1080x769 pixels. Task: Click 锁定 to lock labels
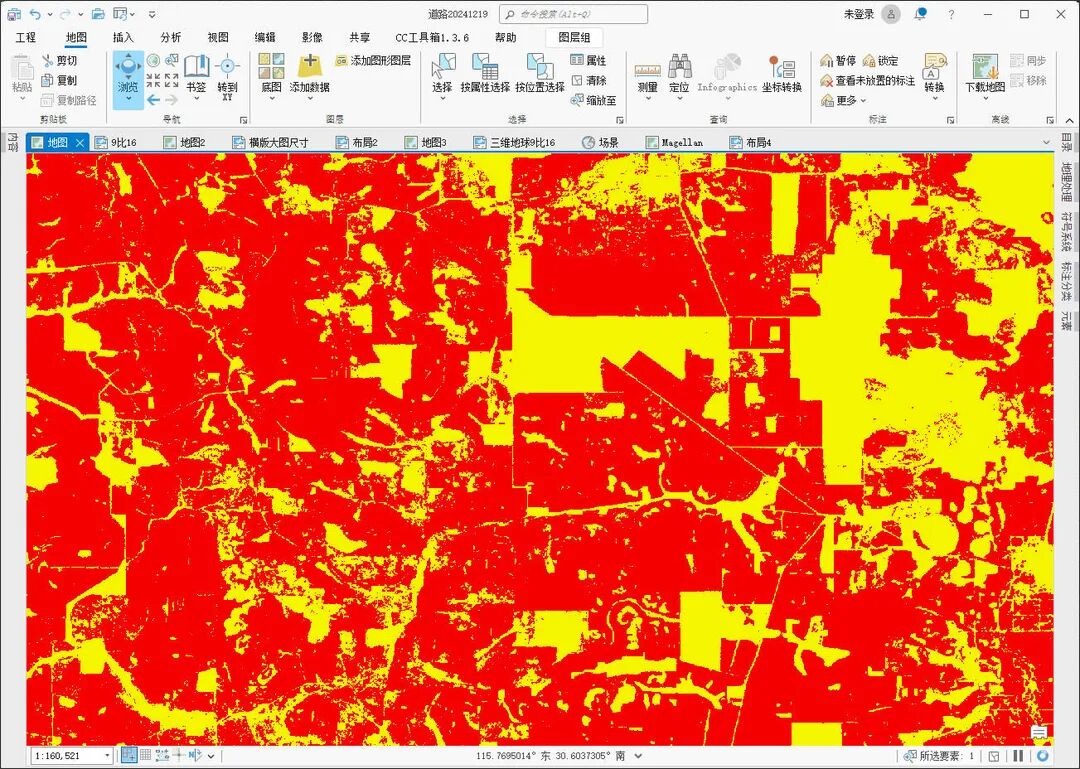pyautogui.click(x=881, y=61)
